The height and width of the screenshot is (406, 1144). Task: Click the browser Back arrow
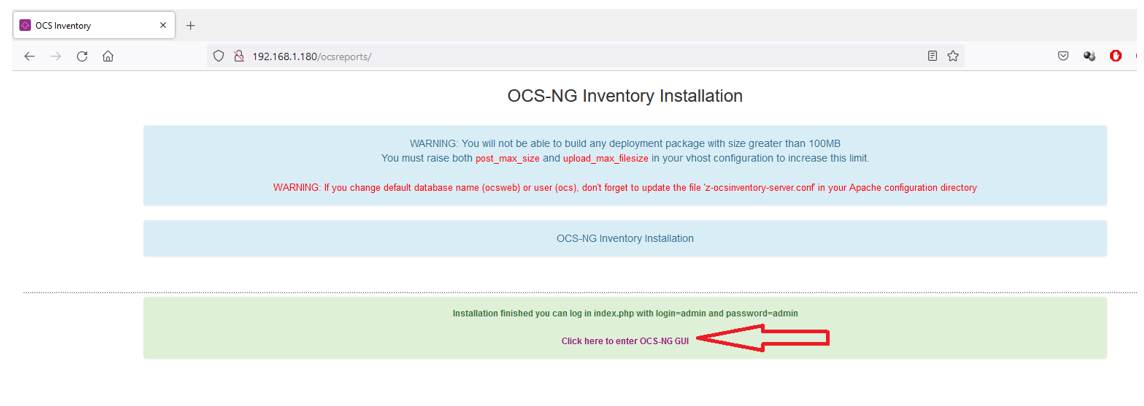pos(29,56)
